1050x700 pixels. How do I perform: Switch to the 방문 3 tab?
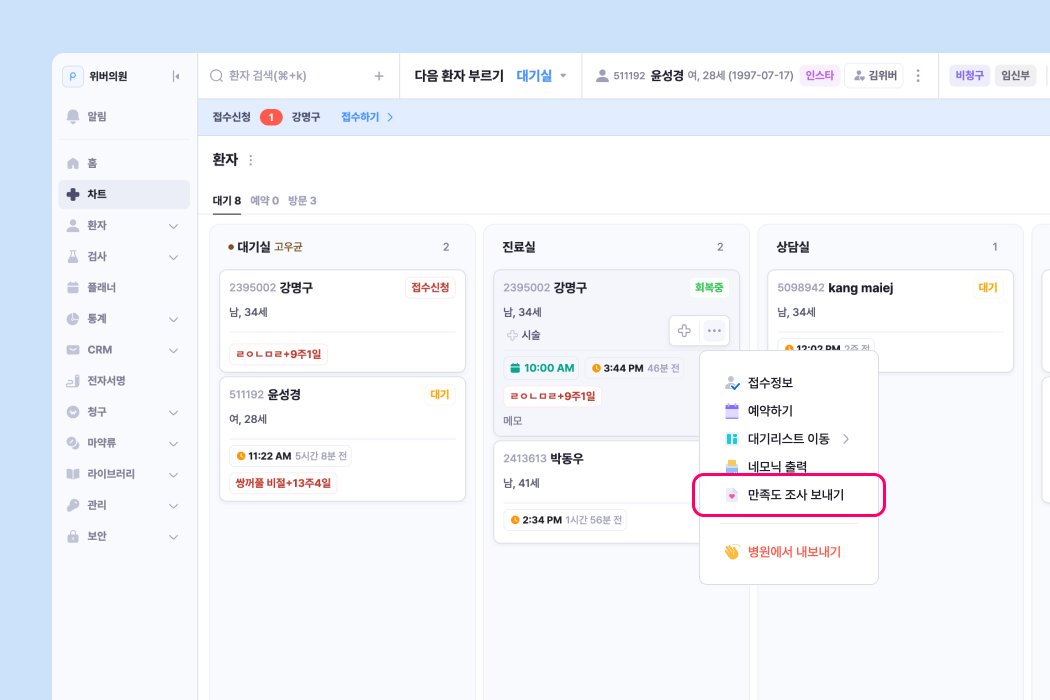[302, 201]
